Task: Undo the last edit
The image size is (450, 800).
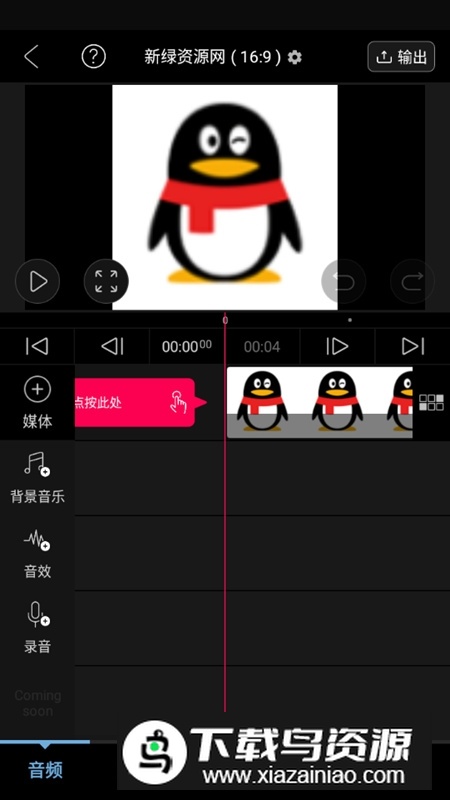Action: [x=343, y=281]
